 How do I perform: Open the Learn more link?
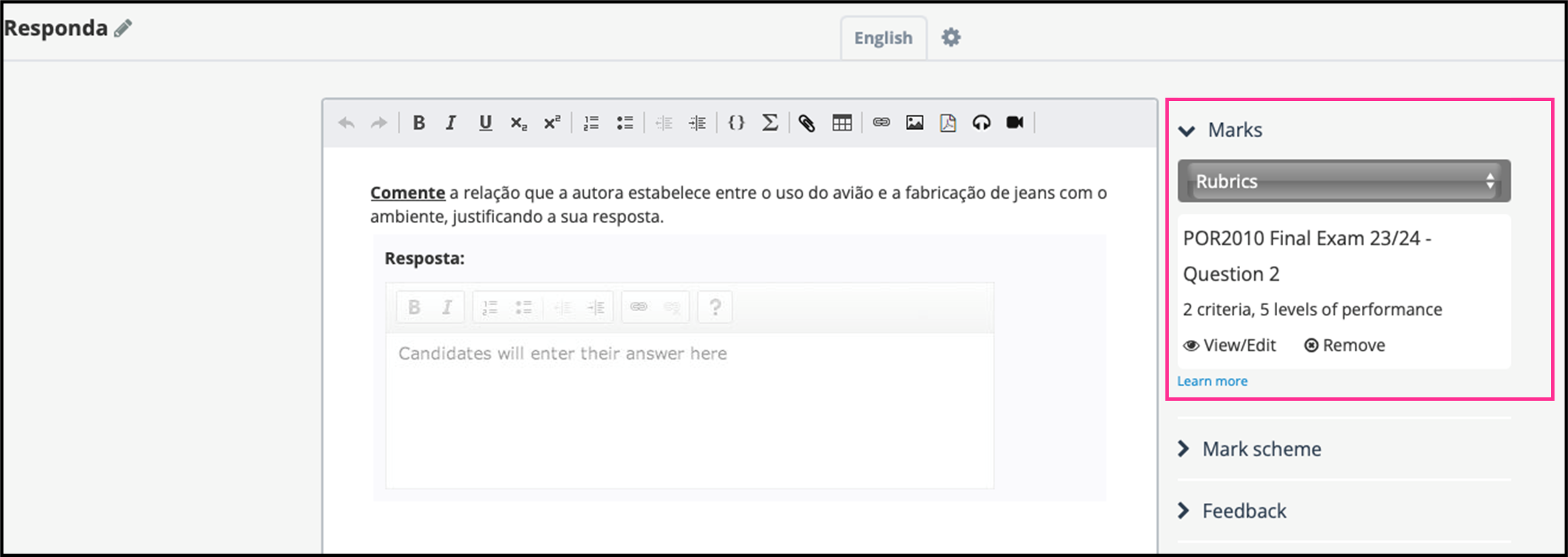pyautogui.click(x=1212, y=381)
